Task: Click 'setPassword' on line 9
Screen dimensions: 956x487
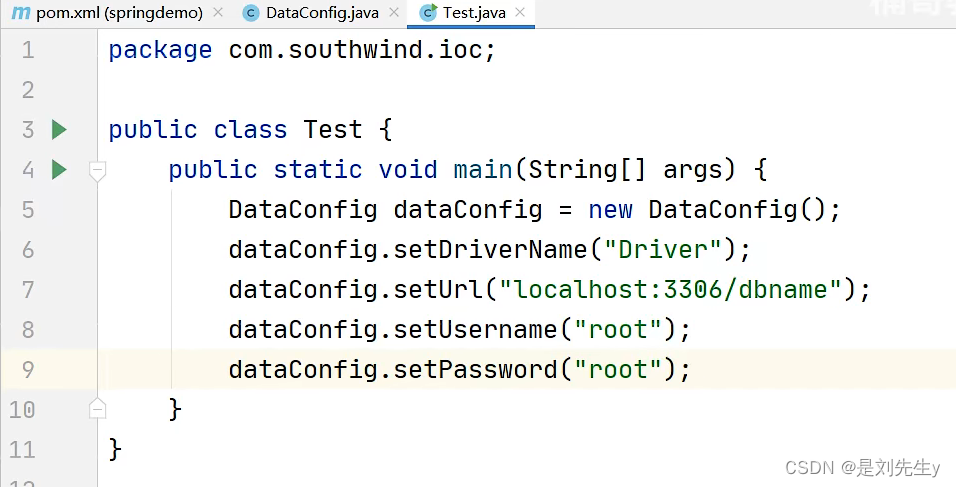Action: coord(476,369)
